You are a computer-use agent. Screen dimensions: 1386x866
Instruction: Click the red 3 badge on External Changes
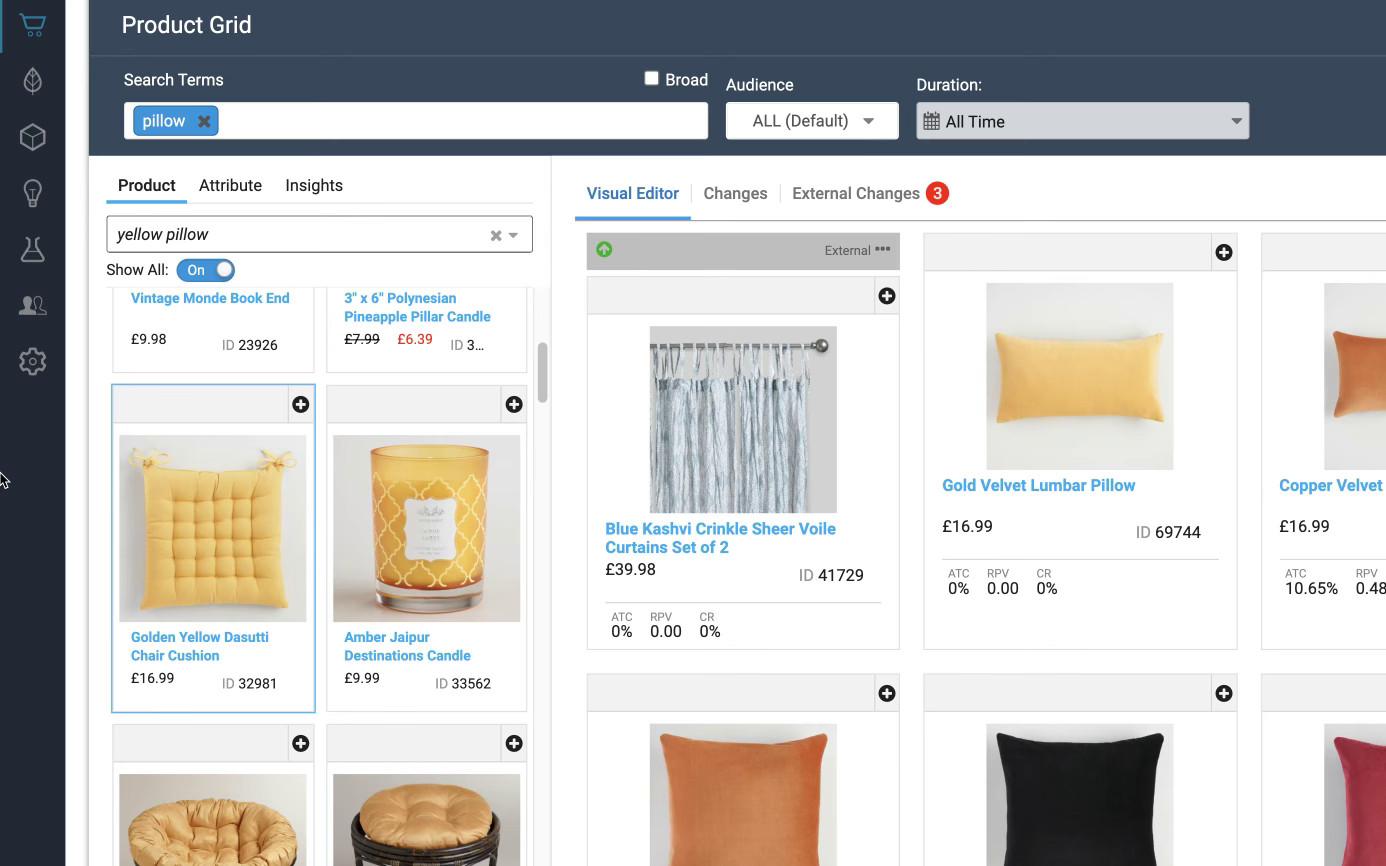[x=937, y=193]
